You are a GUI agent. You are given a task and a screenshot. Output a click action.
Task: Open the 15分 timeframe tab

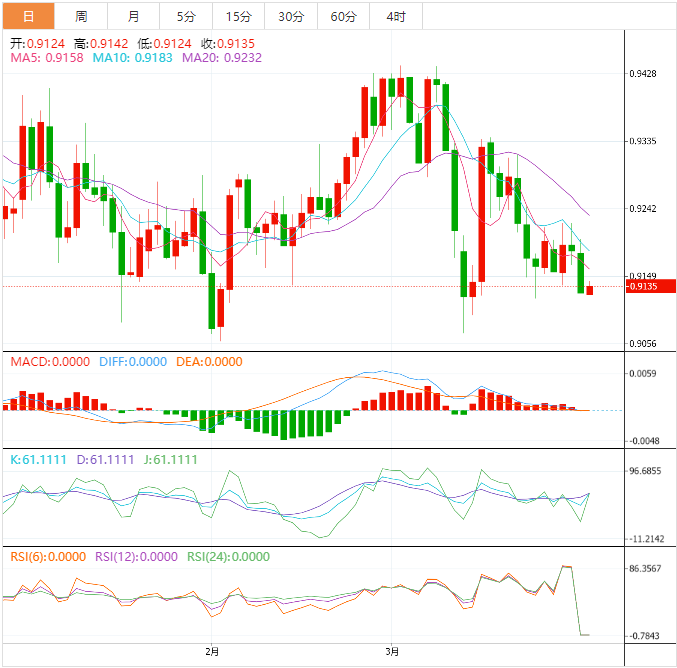click(x=239, y=16)
